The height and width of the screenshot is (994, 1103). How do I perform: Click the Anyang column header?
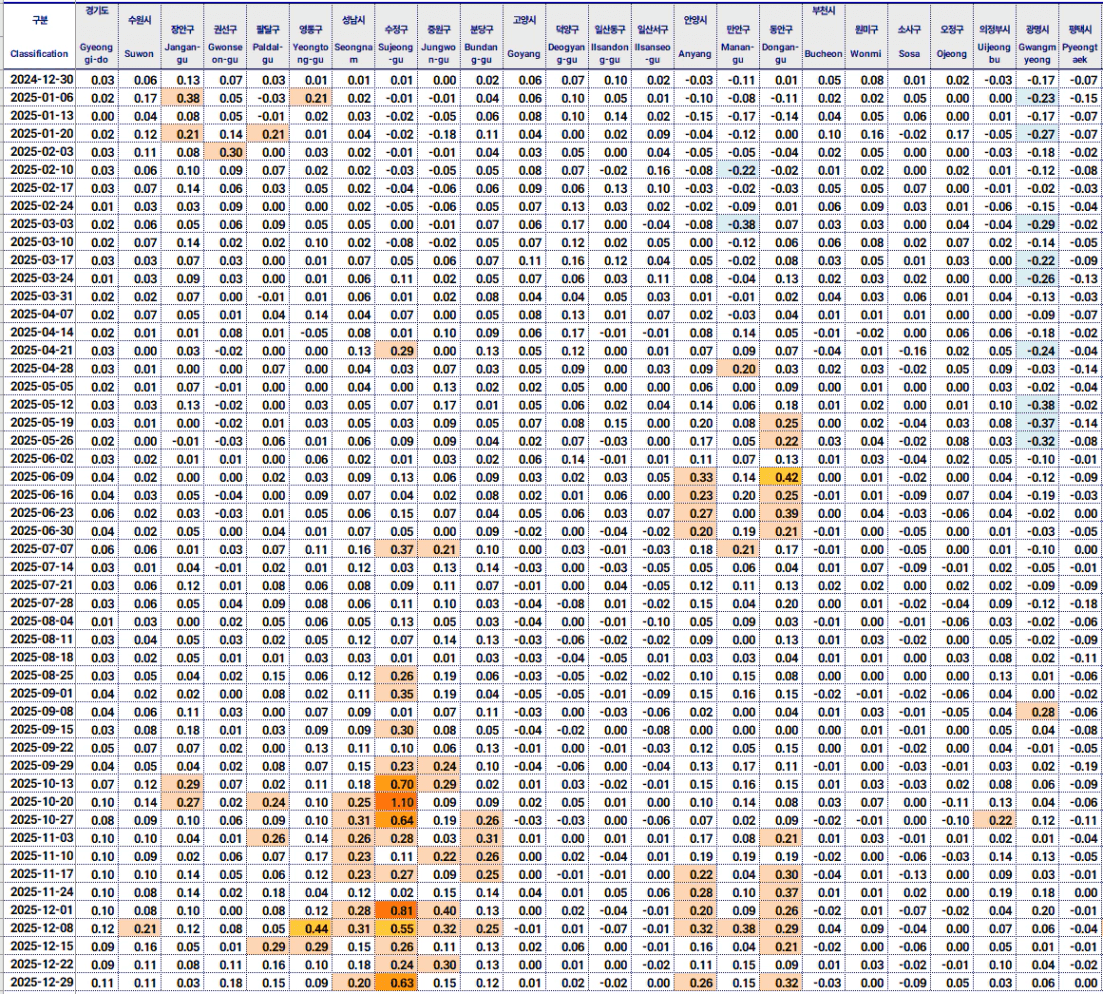(x=695, y=35)
